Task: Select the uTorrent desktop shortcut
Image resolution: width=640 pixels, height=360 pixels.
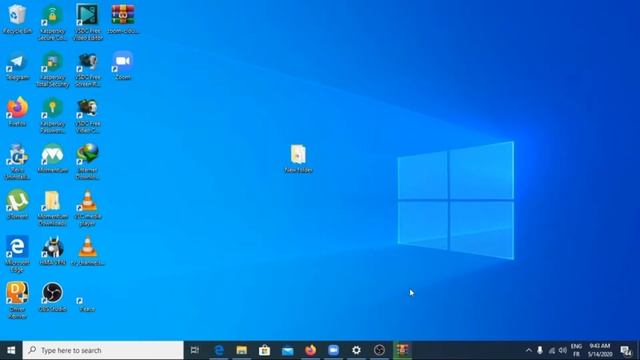Action: (x=17, y=204)
